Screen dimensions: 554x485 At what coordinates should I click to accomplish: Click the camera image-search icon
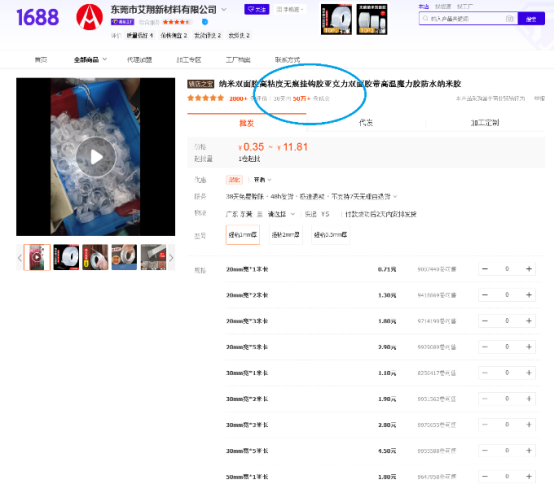pyautogui.click(x=509, y=18)
